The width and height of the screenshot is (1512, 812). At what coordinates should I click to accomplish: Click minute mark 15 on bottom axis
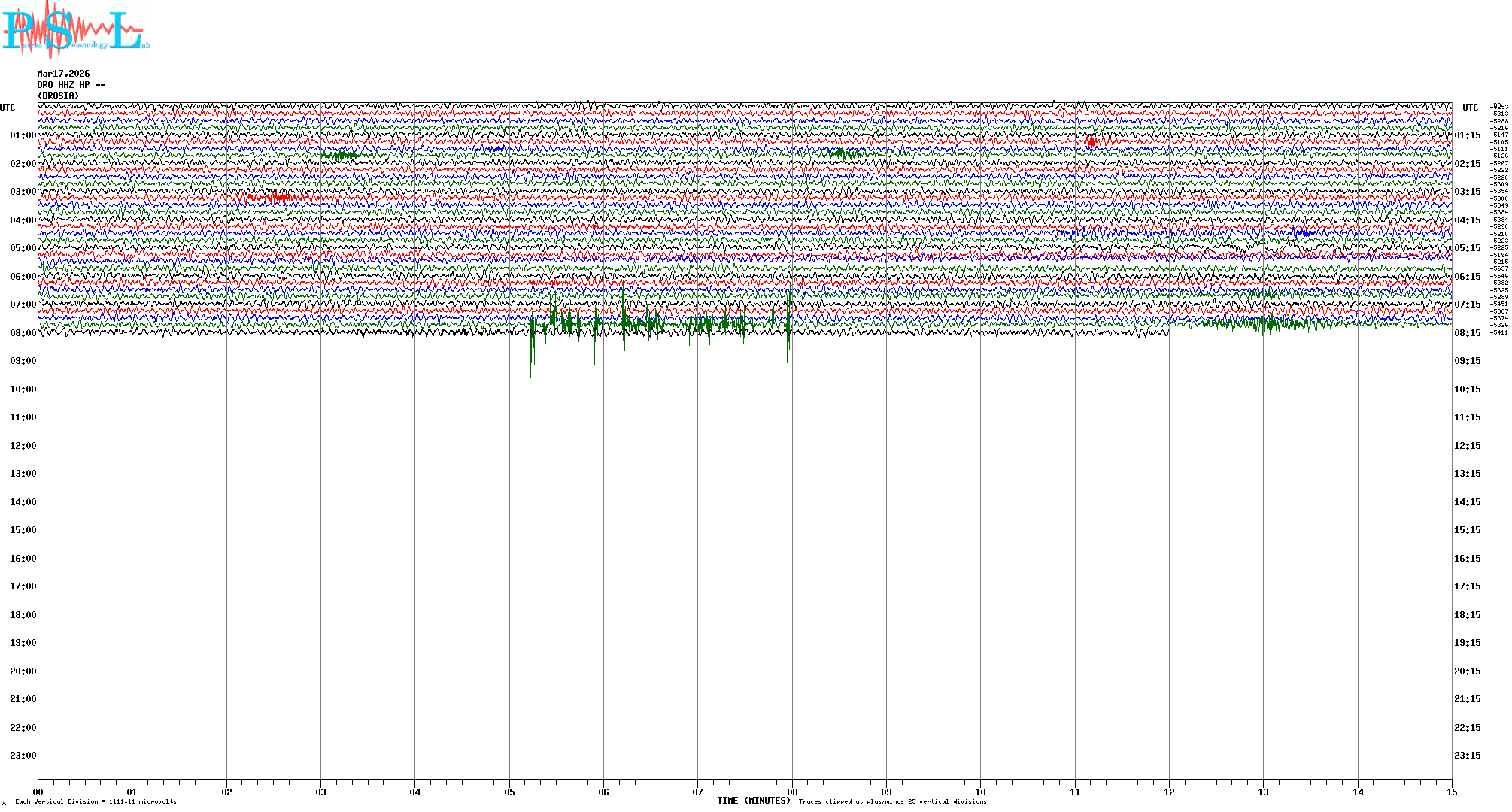pyautogui.click(x=1452, y=792)
